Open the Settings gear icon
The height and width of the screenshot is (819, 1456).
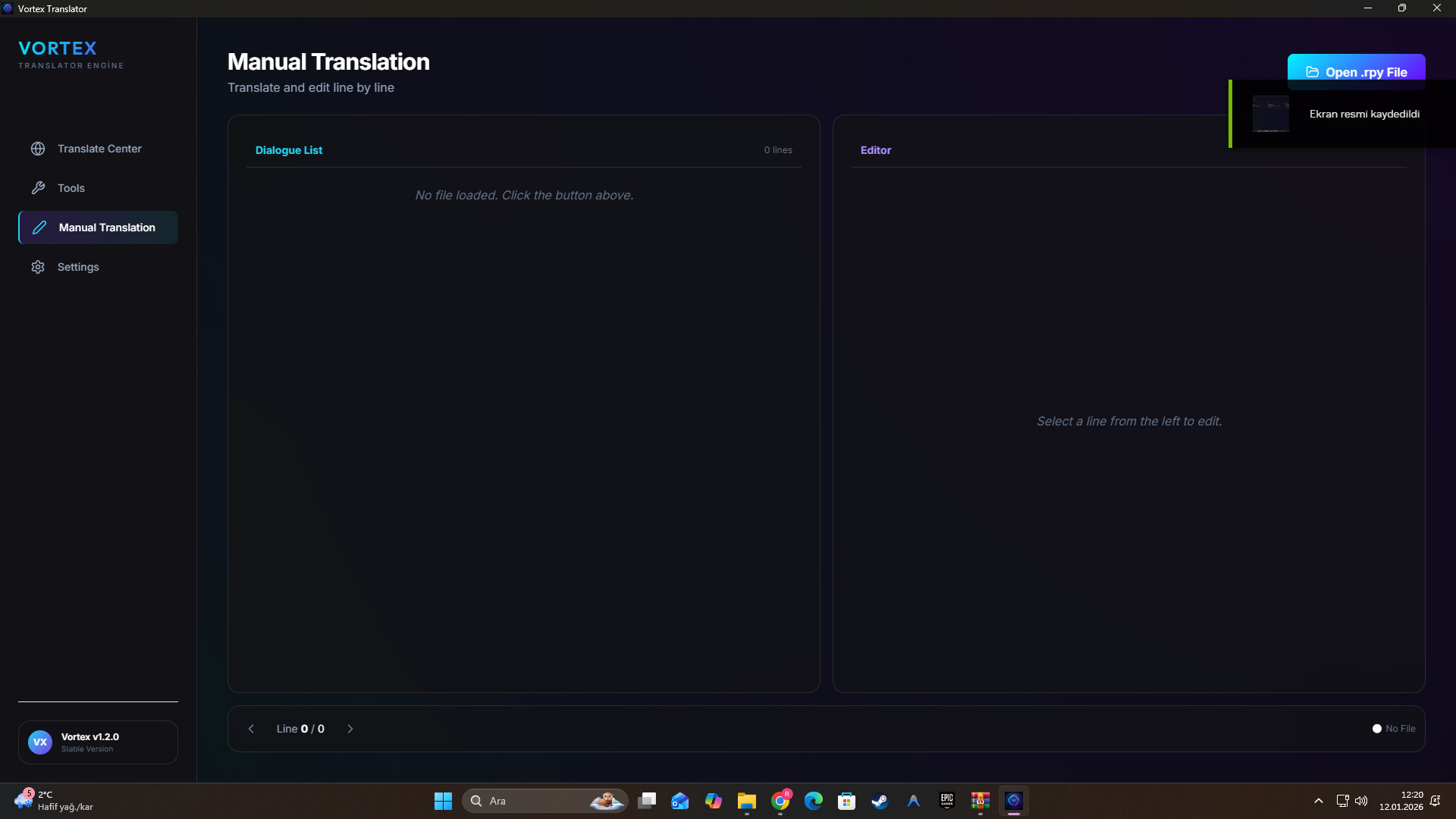point(38,267)
